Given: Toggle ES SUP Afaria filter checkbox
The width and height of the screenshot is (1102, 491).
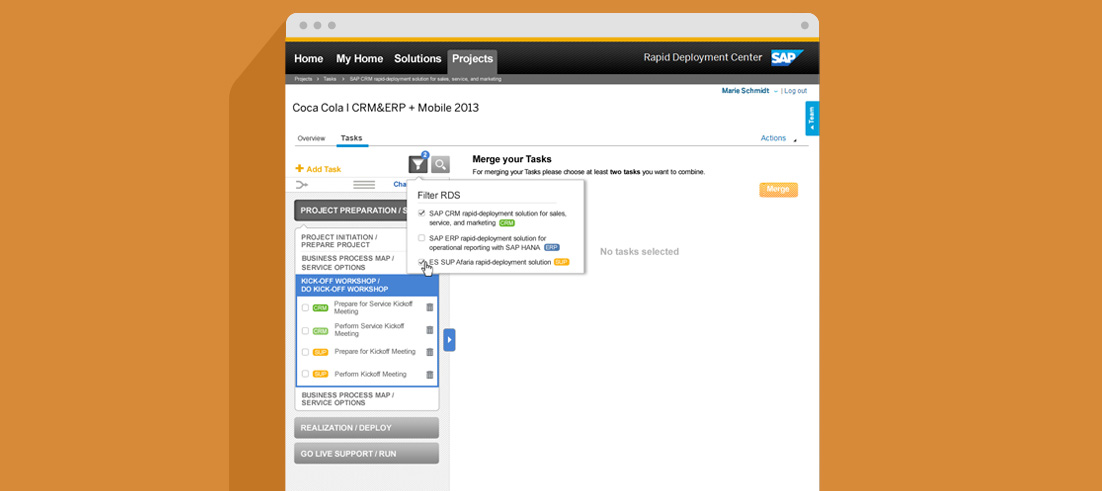Looking at the screenshot, I should tap(422, 262).
